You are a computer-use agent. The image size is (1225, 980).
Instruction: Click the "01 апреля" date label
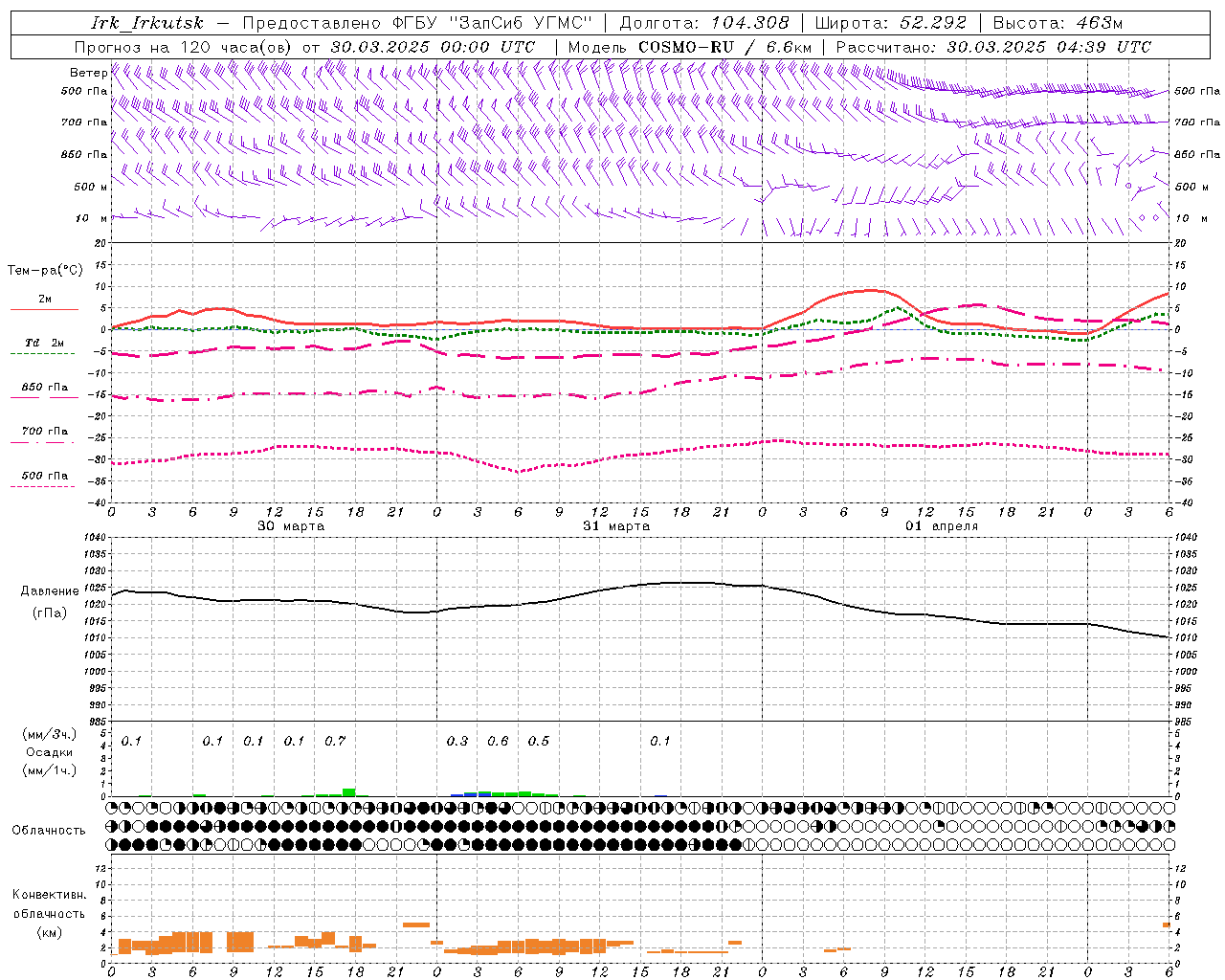(942, 526)
